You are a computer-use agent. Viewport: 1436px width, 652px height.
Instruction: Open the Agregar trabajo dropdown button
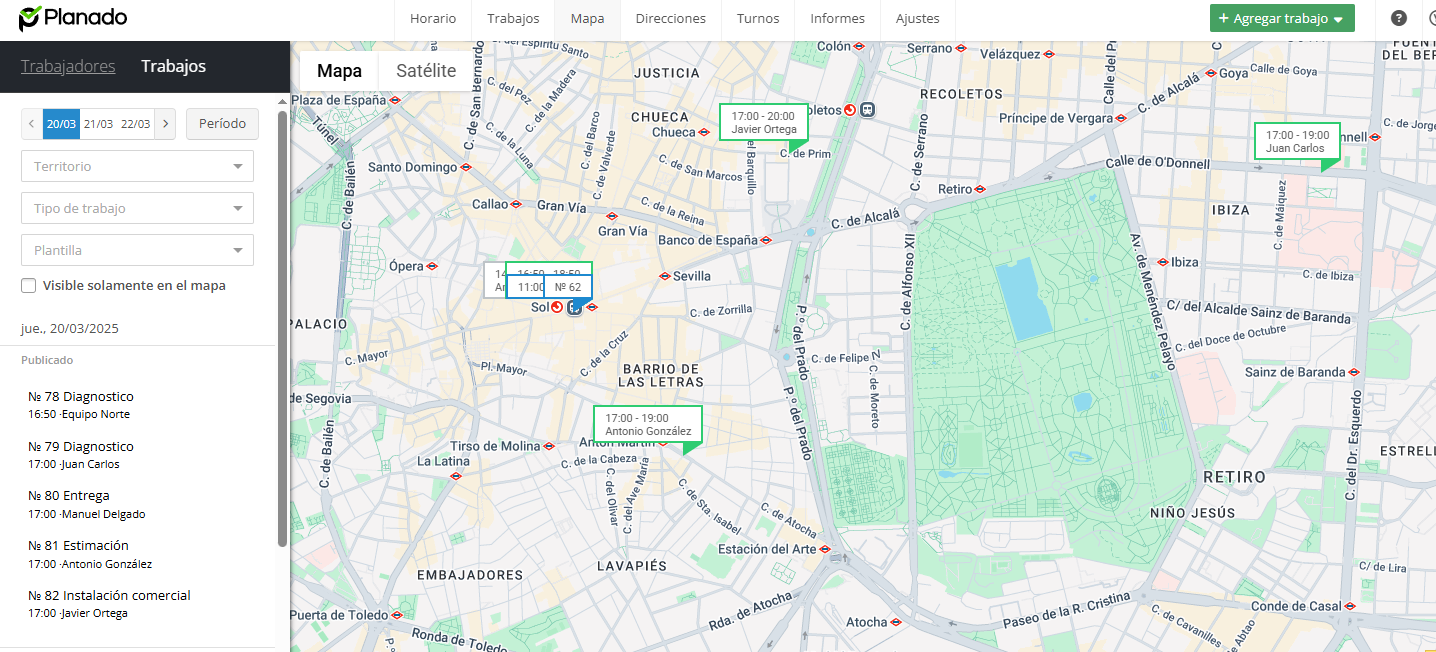1282,18
